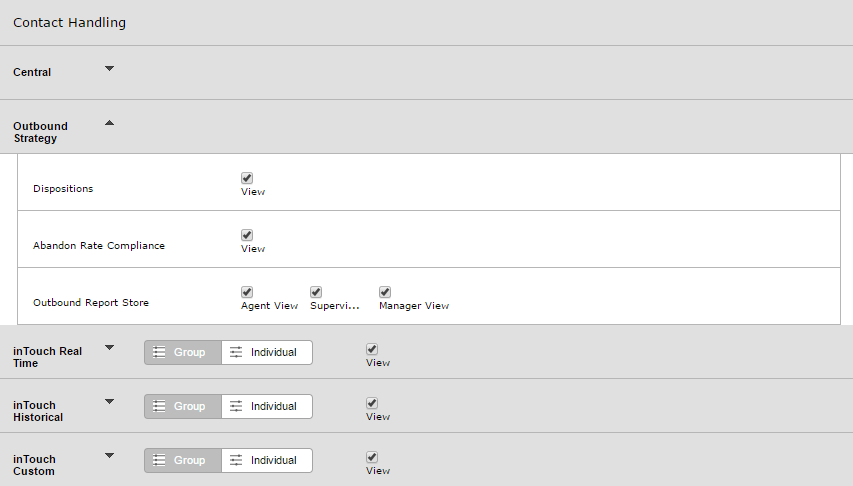The width and height of the screenshot is (853, 486).
Task: Click Individual sliders icon for inTouch Custom
Action: click(x=236, y=460)
